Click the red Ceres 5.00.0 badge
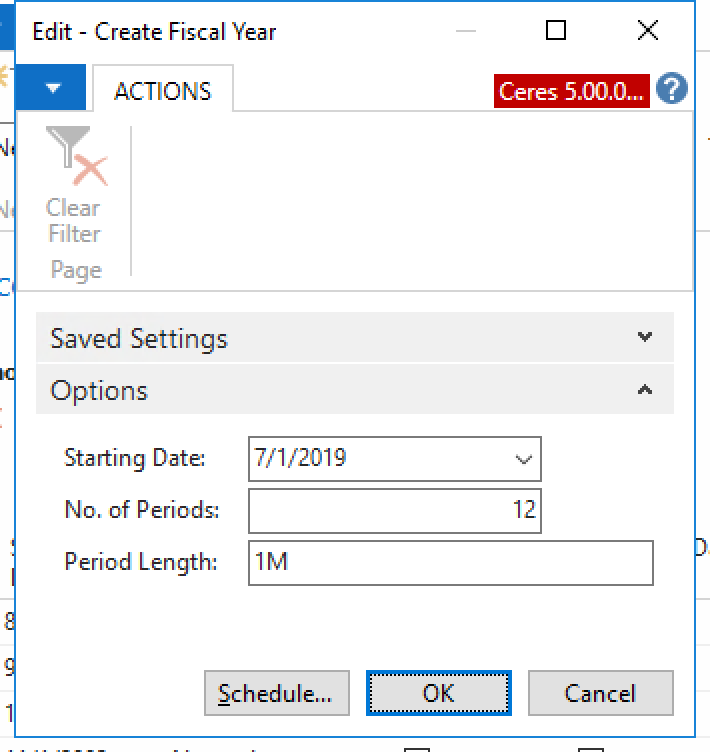710x752 pixels. tap(572, 91)
